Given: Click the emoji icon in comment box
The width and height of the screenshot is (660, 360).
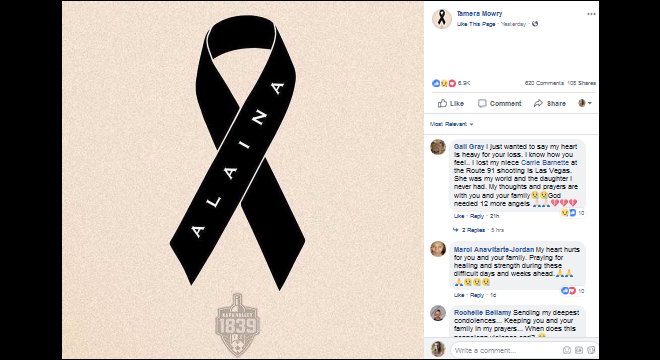Looking at the screenshot, I should pos(567,350).
